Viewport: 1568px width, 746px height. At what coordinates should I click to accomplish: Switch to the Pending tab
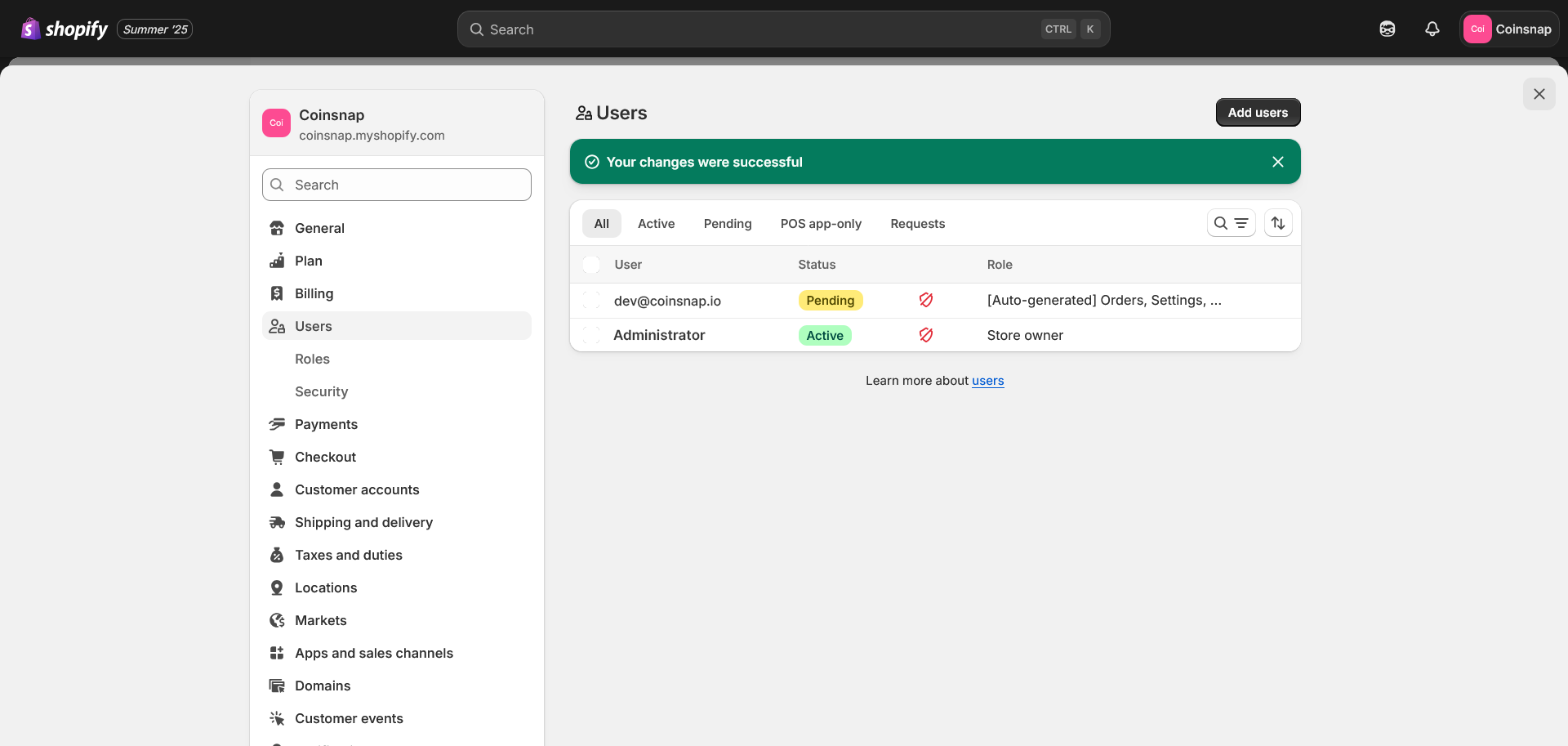point(727,224)
